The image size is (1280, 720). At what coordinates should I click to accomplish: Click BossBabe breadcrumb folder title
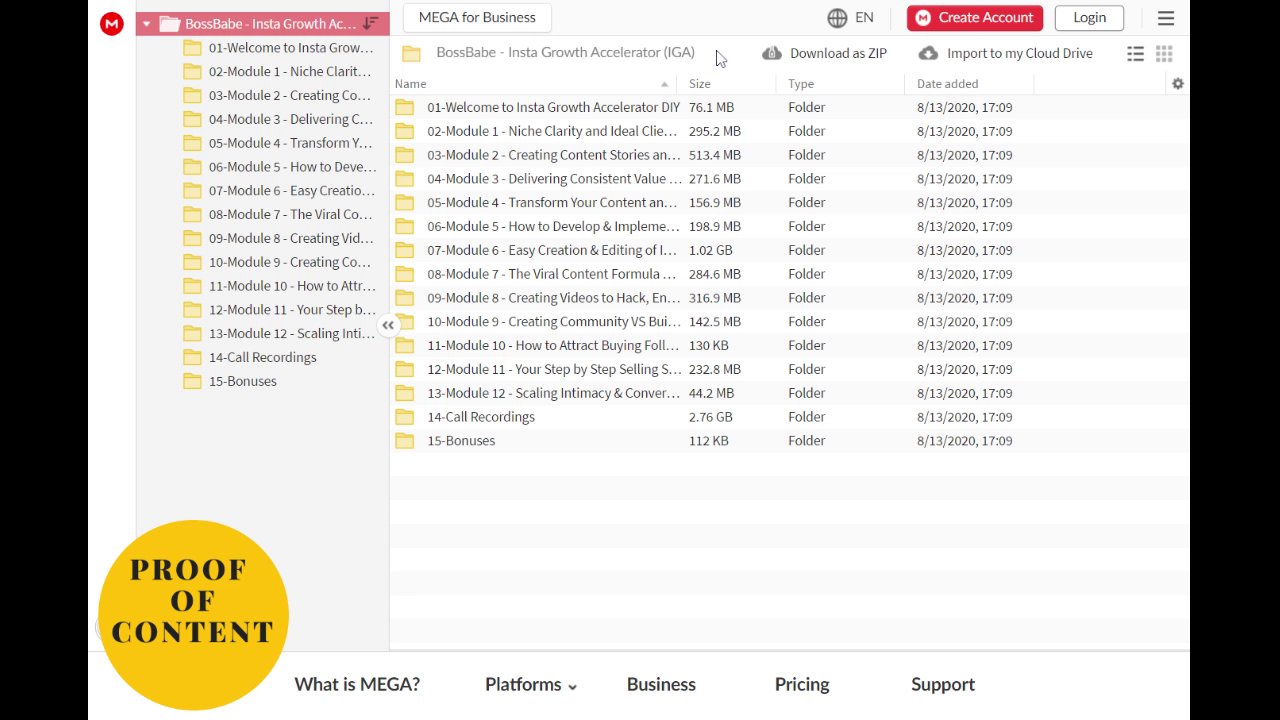point(565,53)
